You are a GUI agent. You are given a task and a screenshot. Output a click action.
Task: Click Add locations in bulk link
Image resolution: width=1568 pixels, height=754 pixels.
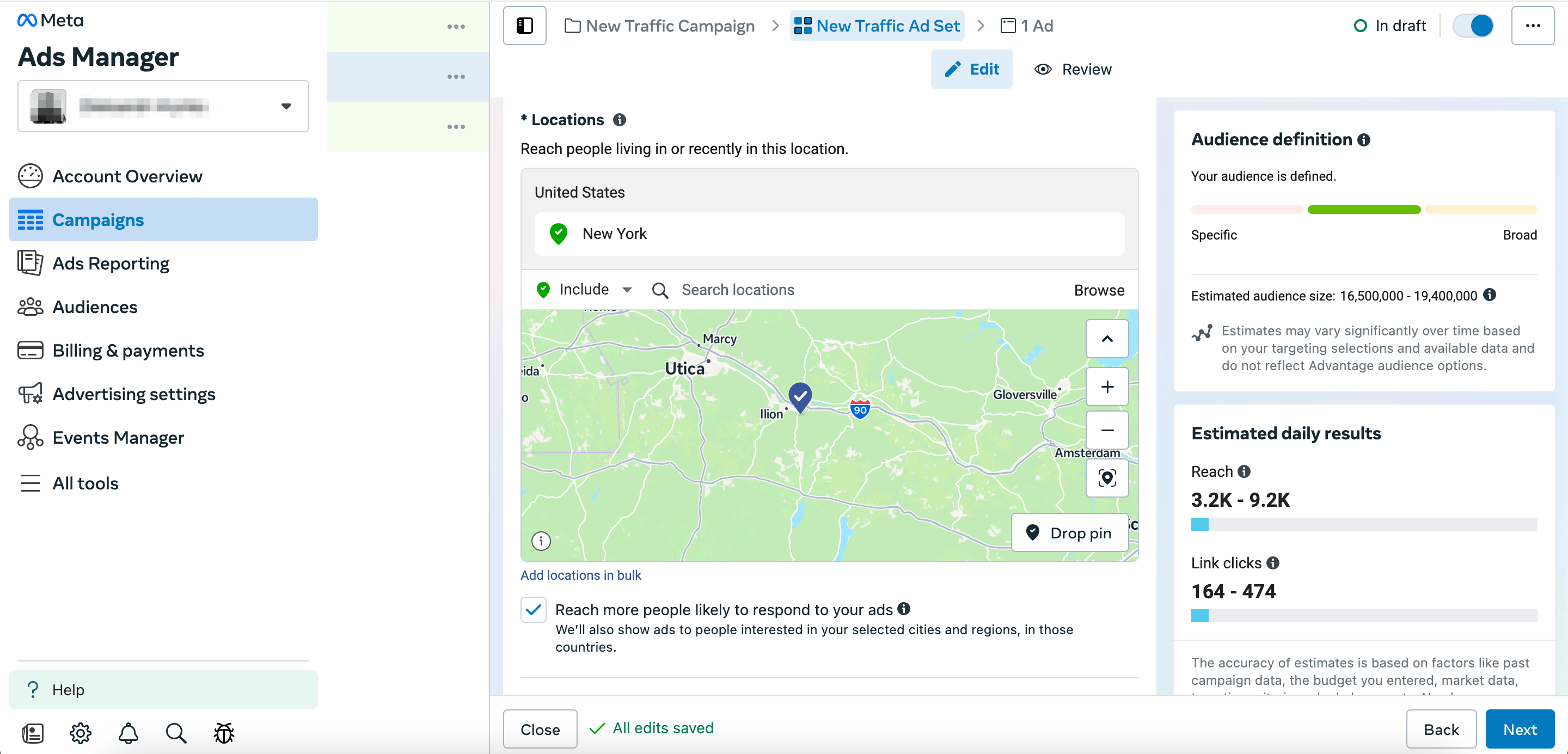[581, 575]
